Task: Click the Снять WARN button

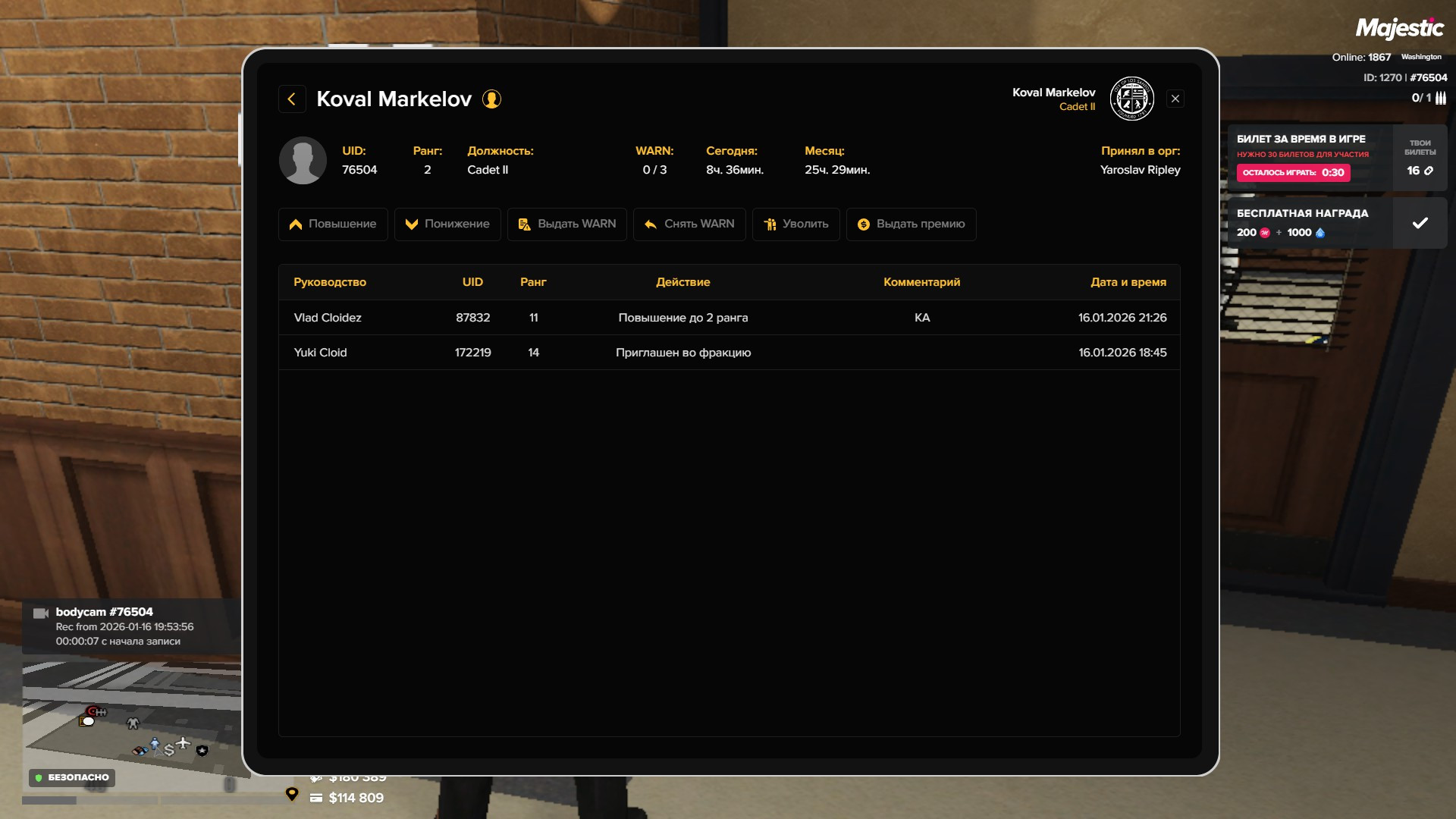Action: pyautogui.click(x=689, y=224)
